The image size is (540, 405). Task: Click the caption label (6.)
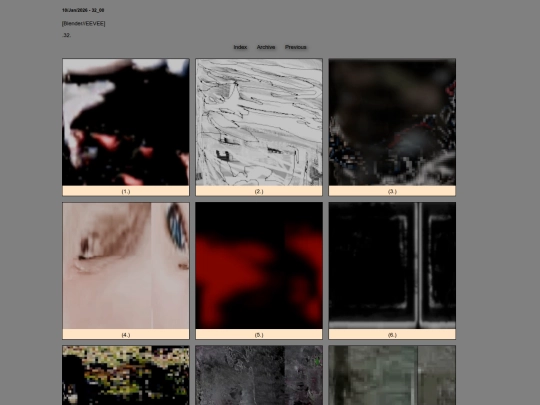[392, 335]
